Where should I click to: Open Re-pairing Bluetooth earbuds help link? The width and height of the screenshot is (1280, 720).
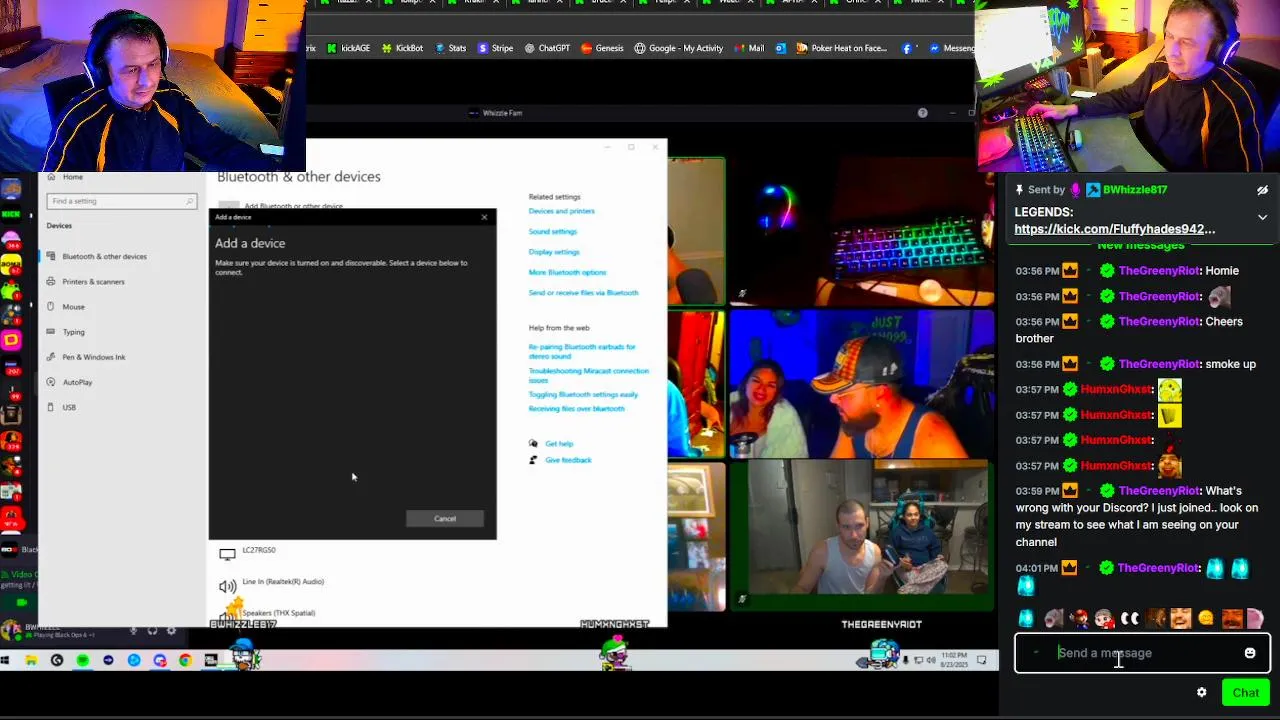[582, 351]
